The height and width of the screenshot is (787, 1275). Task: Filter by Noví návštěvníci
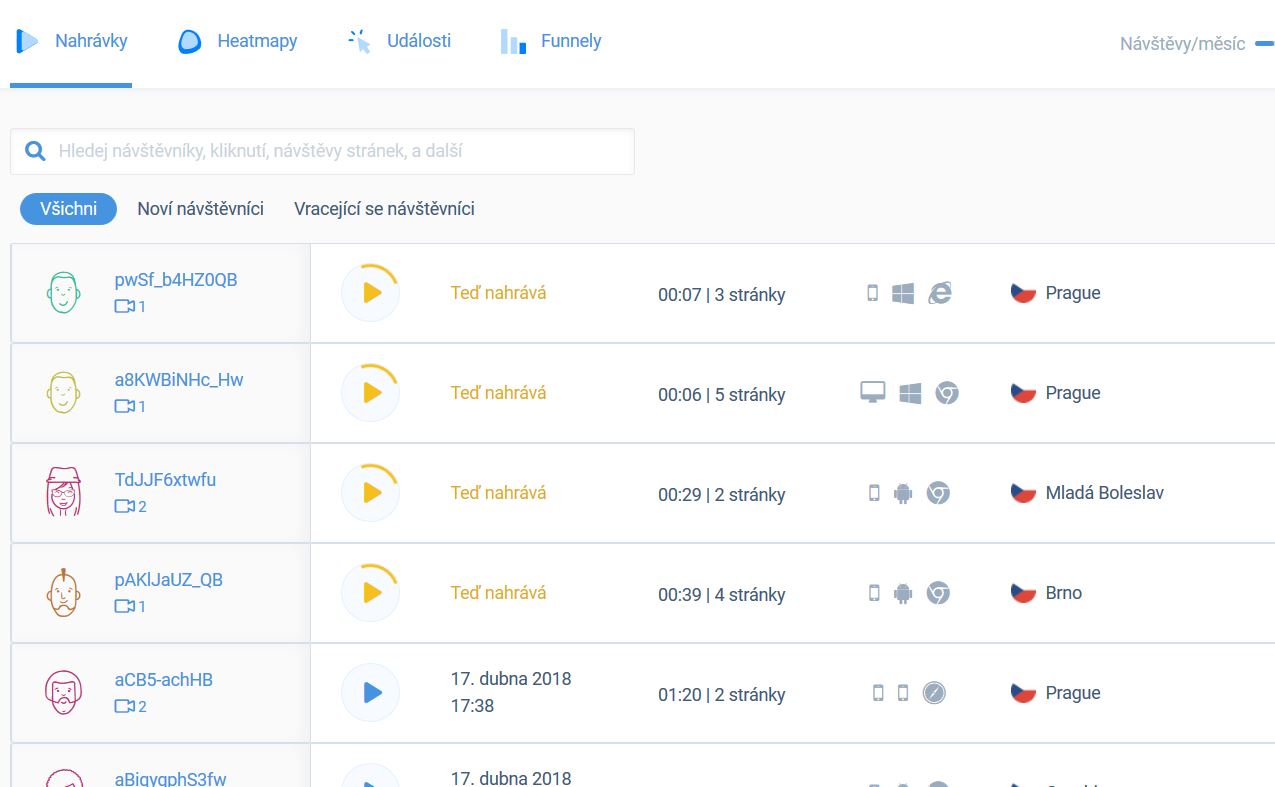pos(200,209)
